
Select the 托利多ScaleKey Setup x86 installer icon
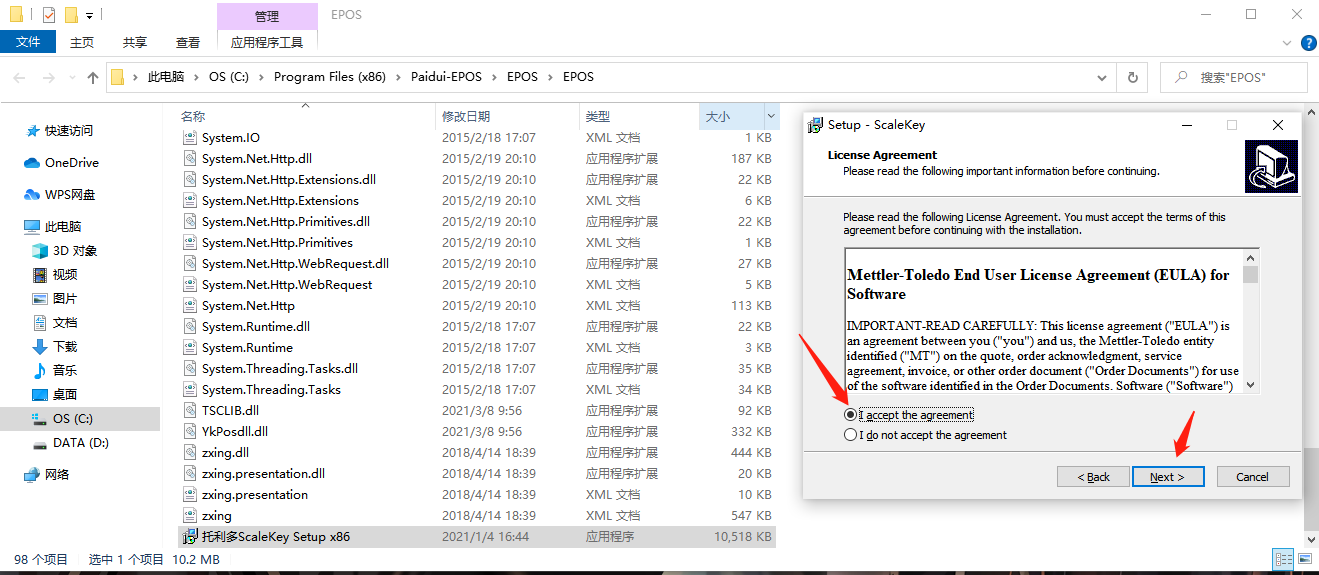[x=191, y=537]
